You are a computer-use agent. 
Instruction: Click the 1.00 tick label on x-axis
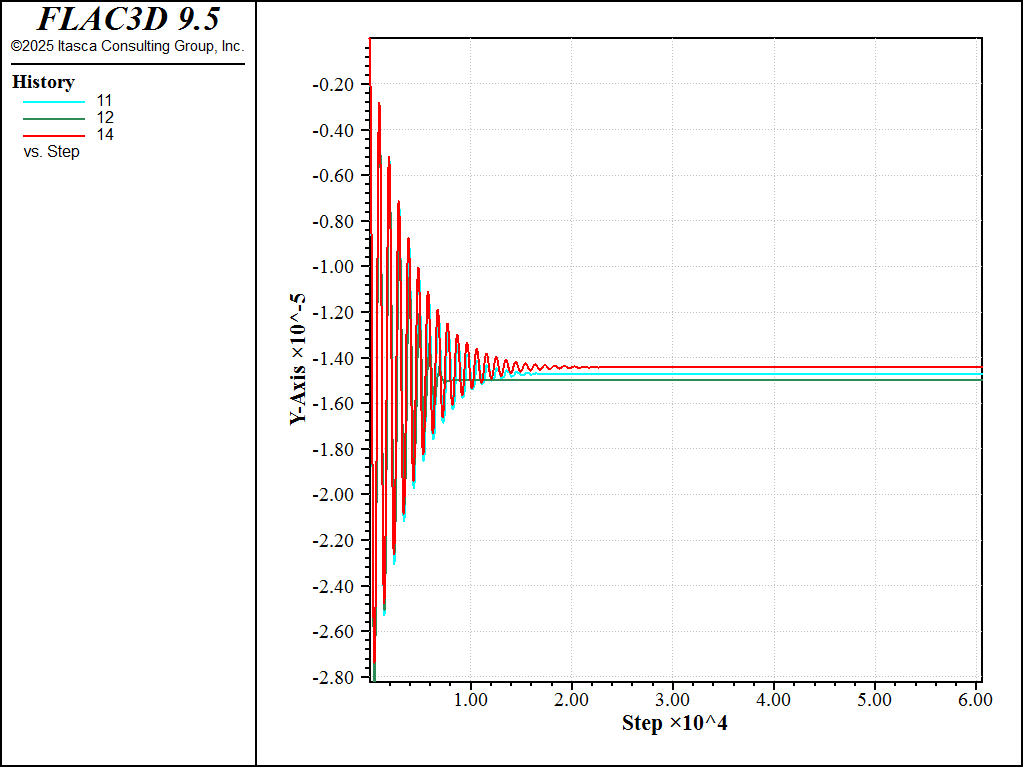coord(471,700)
